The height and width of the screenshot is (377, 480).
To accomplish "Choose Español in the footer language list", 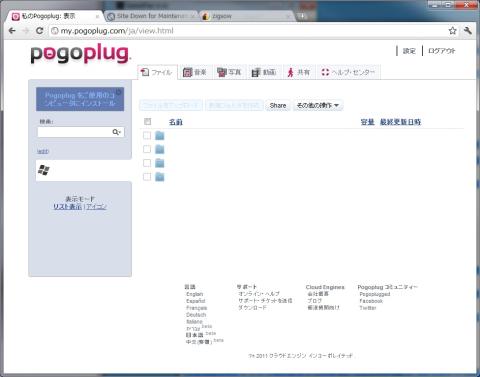I will pos(196,301).
